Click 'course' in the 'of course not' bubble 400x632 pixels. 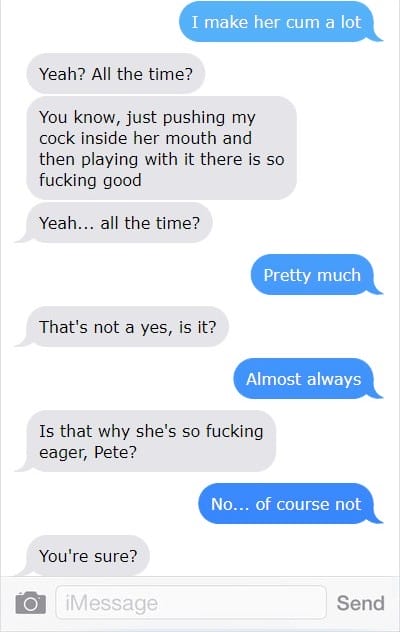(x=302, y=505)
